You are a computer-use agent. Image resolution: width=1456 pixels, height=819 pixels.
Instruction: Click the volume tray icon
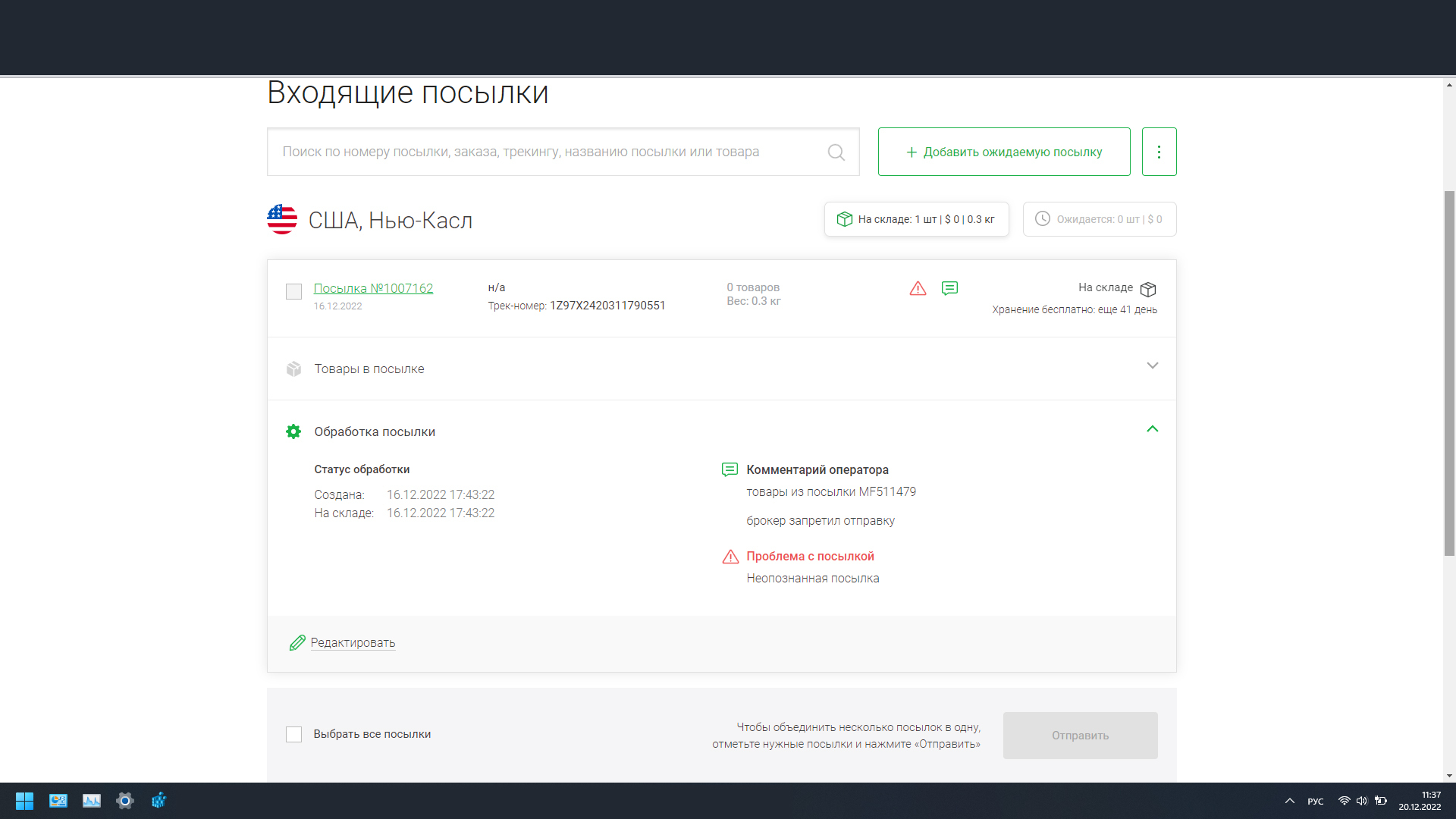[x=1362, y=801]
